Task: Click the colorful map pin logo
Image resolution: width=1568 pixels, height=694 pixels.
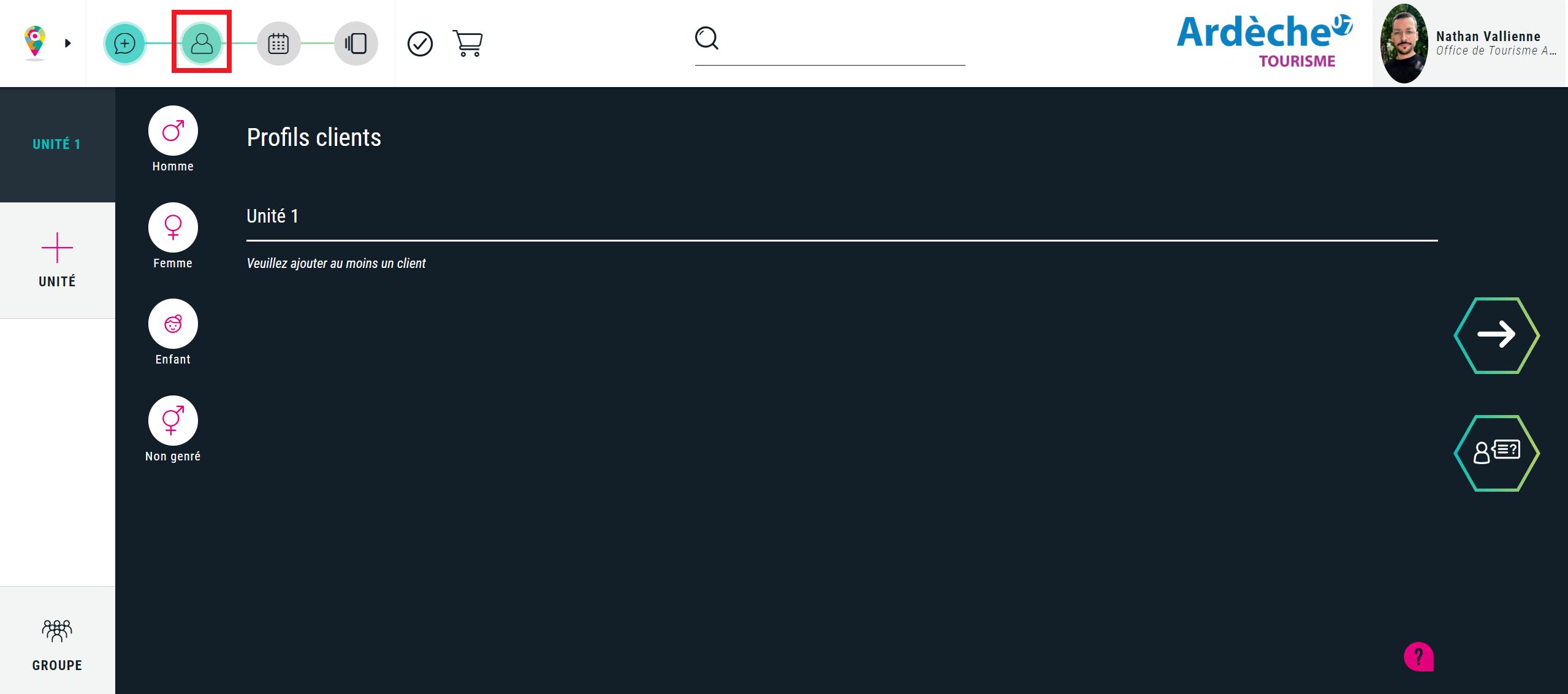Action: [x=35, y=42]
